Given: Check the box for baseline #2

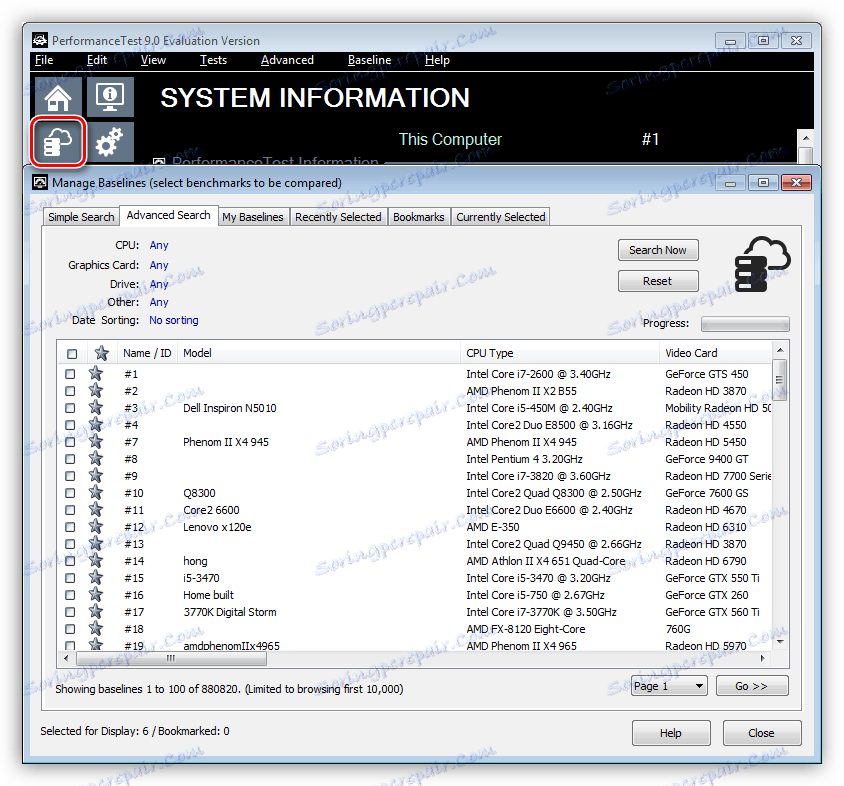Looking at the screenshot, I should 70,391.
